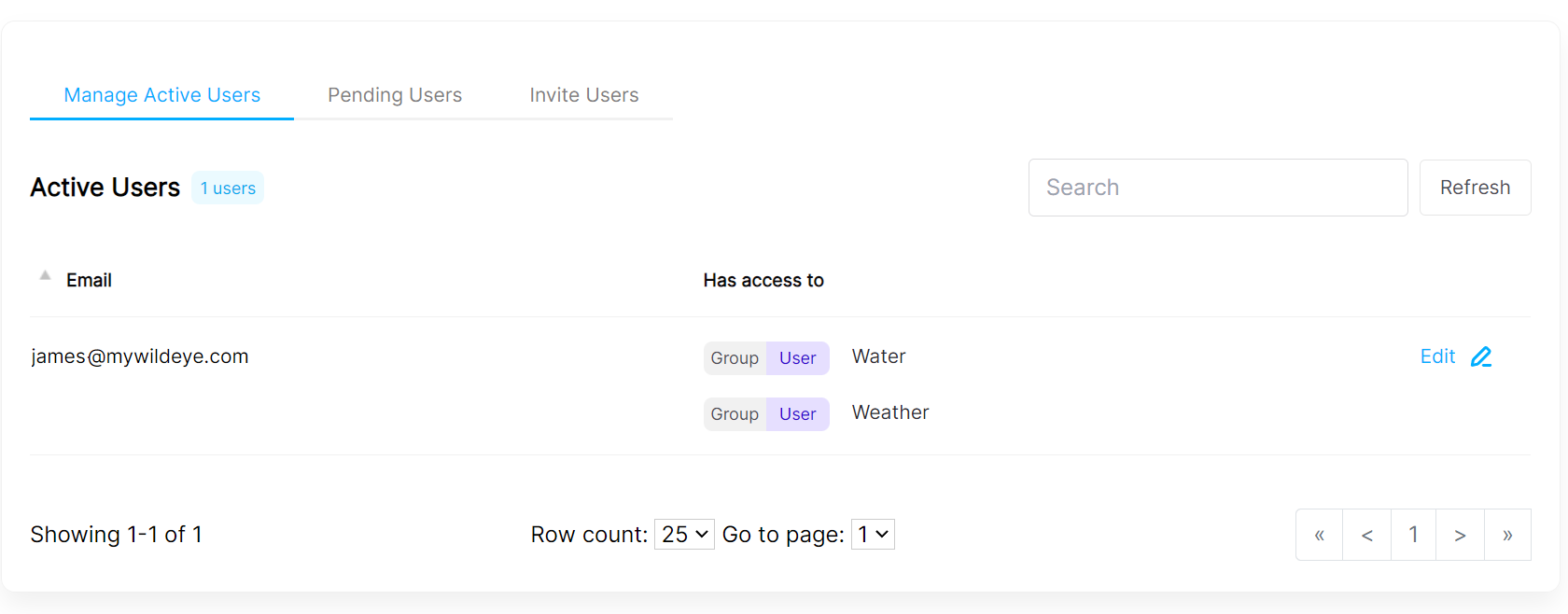Click page number 1 in pagination
The width and height of the screenshot is (1568, 614).
tap(1413, 535)
